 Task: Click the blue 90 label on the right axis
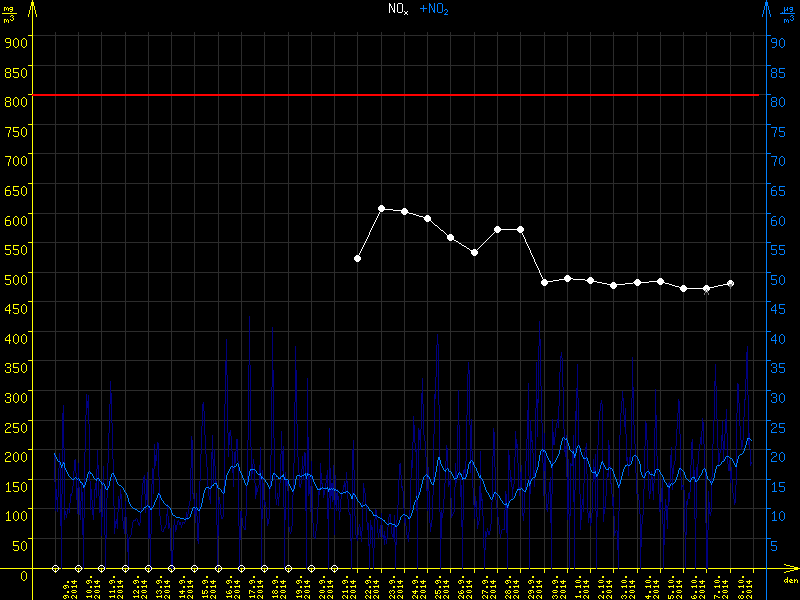pos(775,42)
